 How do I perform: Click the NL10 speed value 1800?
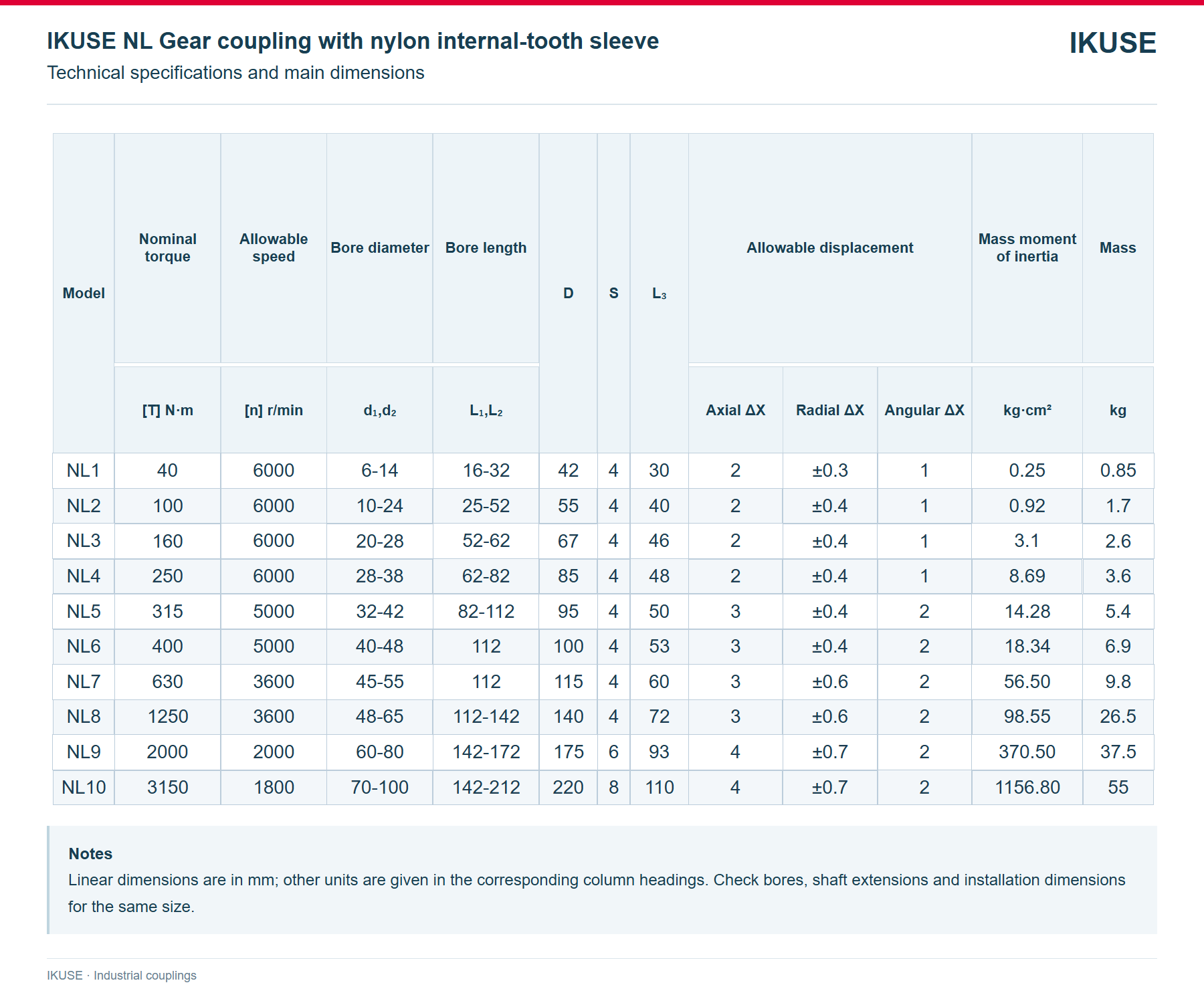point(274,787)
